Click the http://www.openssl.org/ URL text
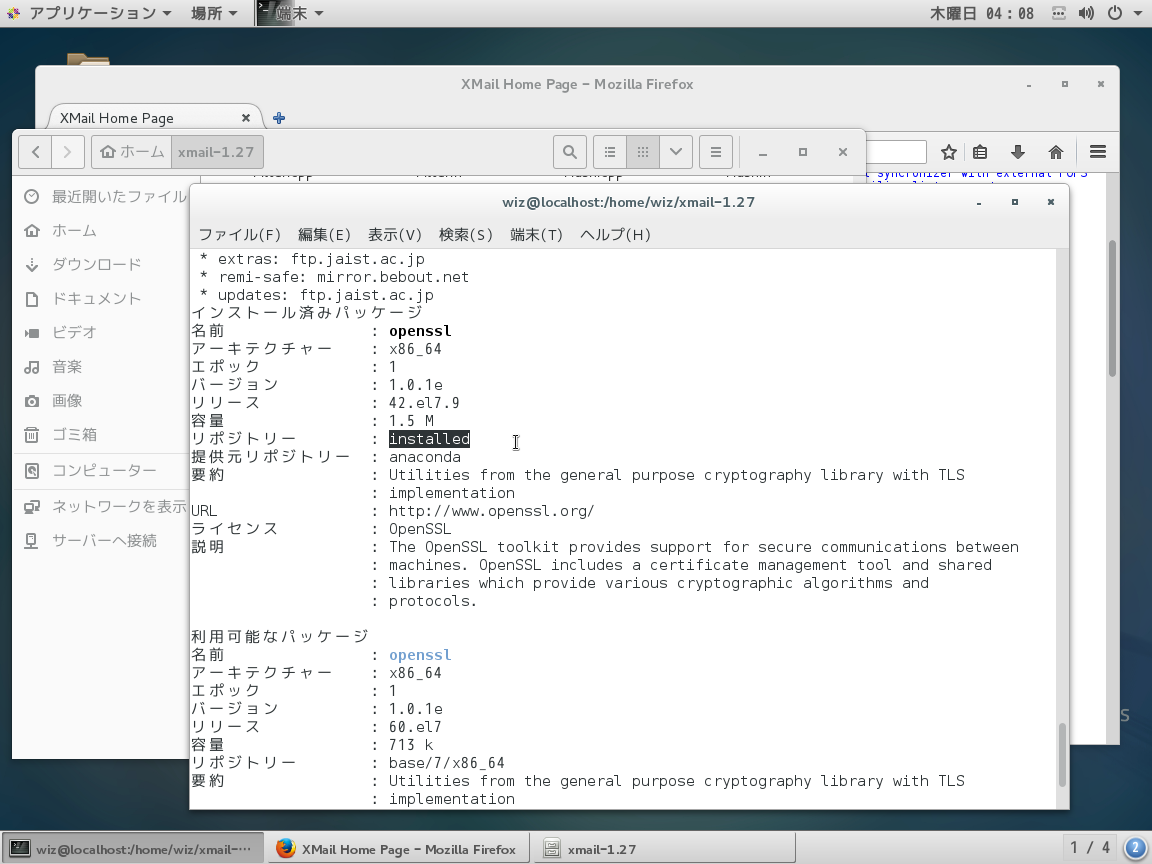1152x864 pixels. coord(492,511)
